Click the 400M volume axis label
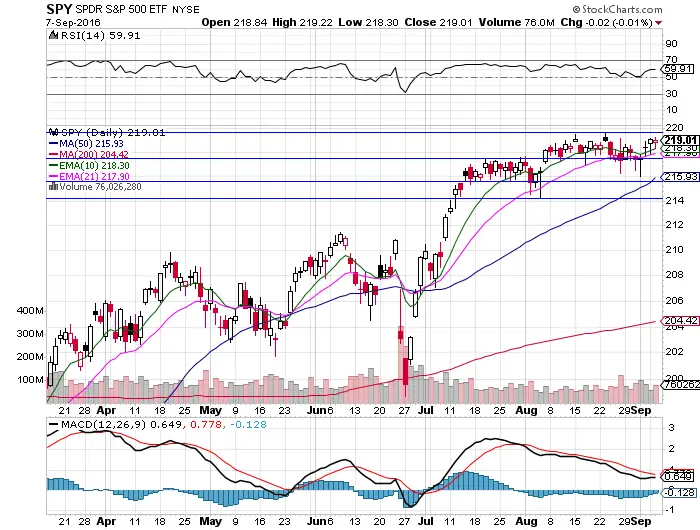Viewport: 700px width, 530px height. click(x=30, y=310)
